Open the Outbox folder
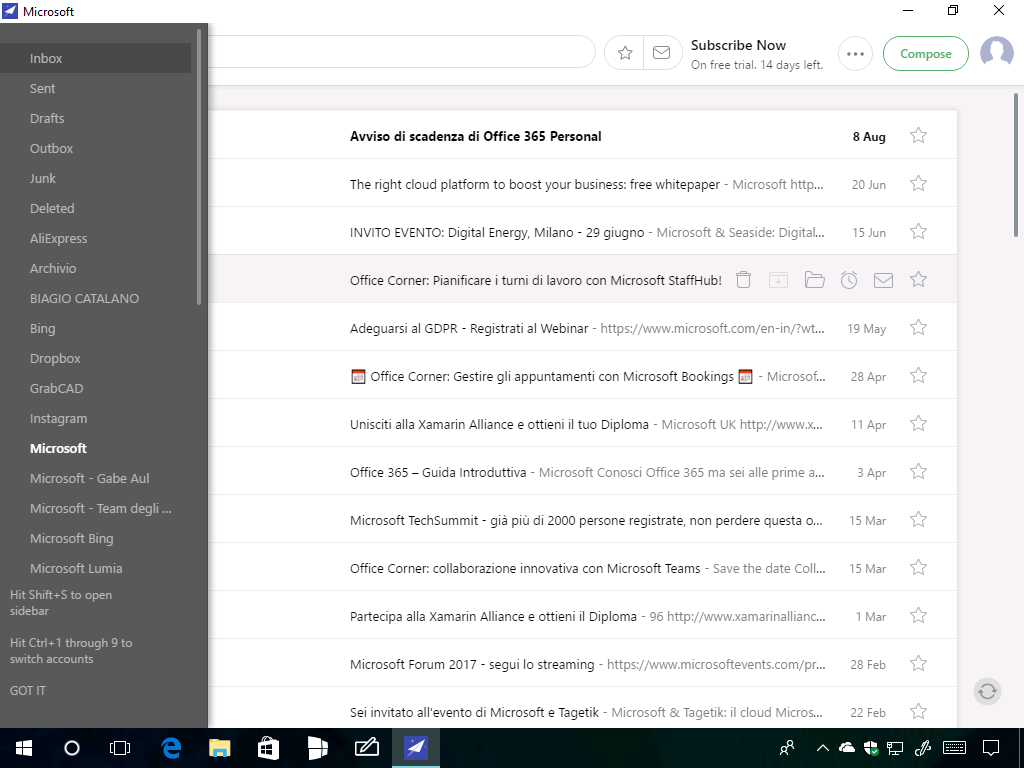Screen dimensions: 1024x768 pos(95,148)
